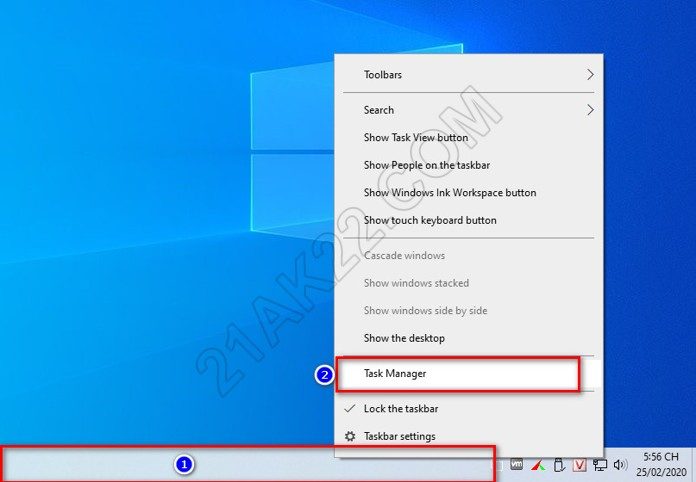
Task: Choose Show Windows Ink Workspace button
Action: [x=469, y=193]
